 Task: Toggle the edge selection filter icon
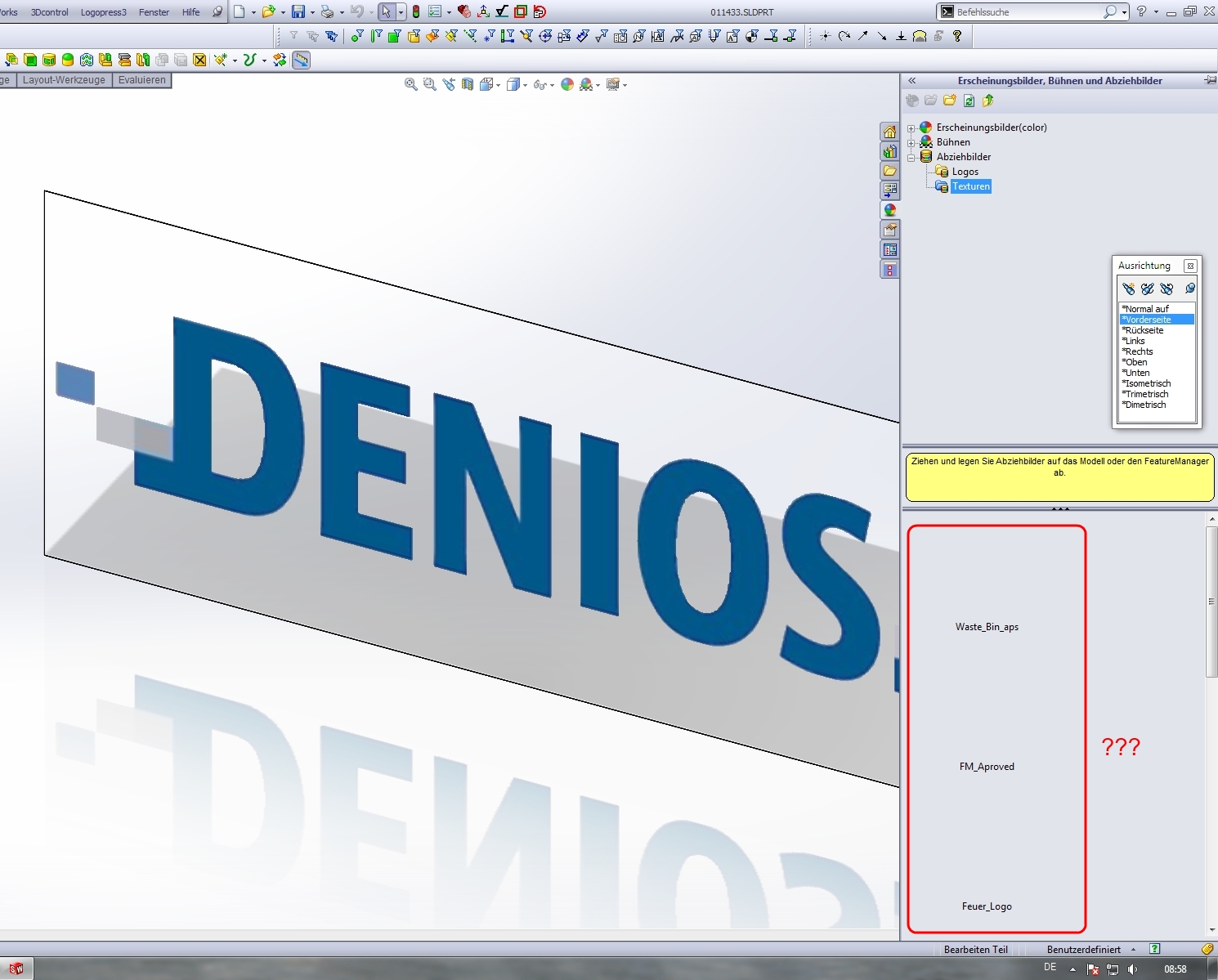coord(376,36)
